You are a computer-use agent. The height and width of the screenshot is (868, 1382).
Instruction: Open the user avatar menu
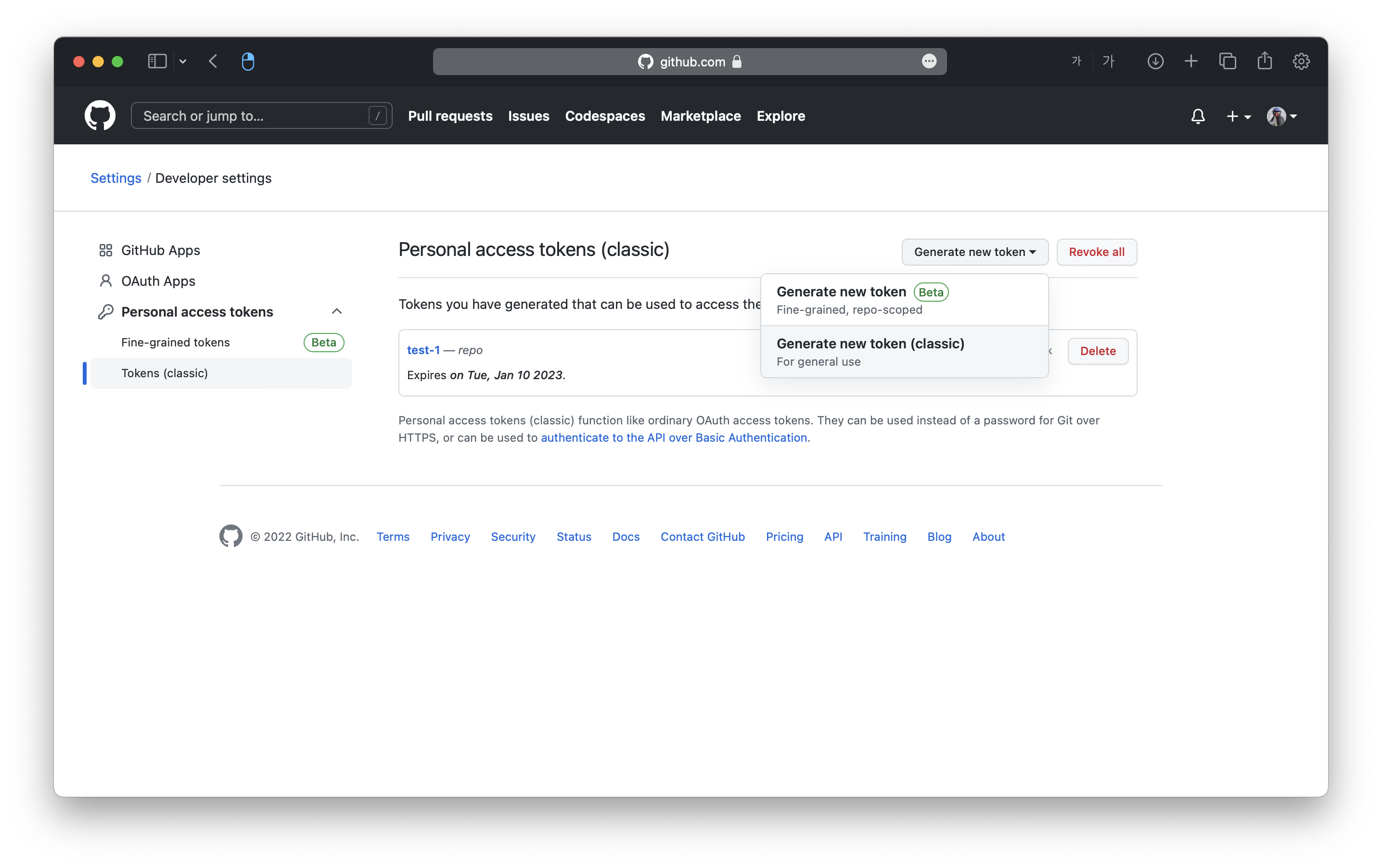tap(1281, 116)
